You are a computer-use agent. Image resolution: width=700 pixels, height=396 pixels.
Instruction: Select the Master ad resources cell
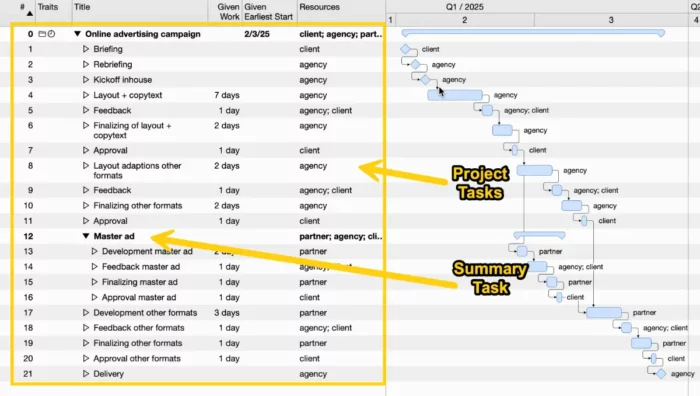point(341,236)
